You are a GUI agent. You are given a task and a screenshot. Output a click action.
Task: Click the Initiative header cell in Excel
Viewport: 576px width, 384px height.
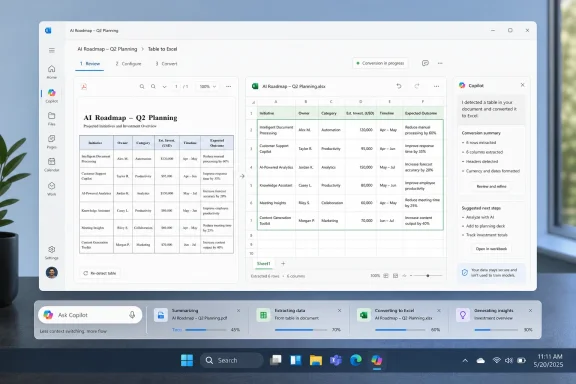(276, 113)
